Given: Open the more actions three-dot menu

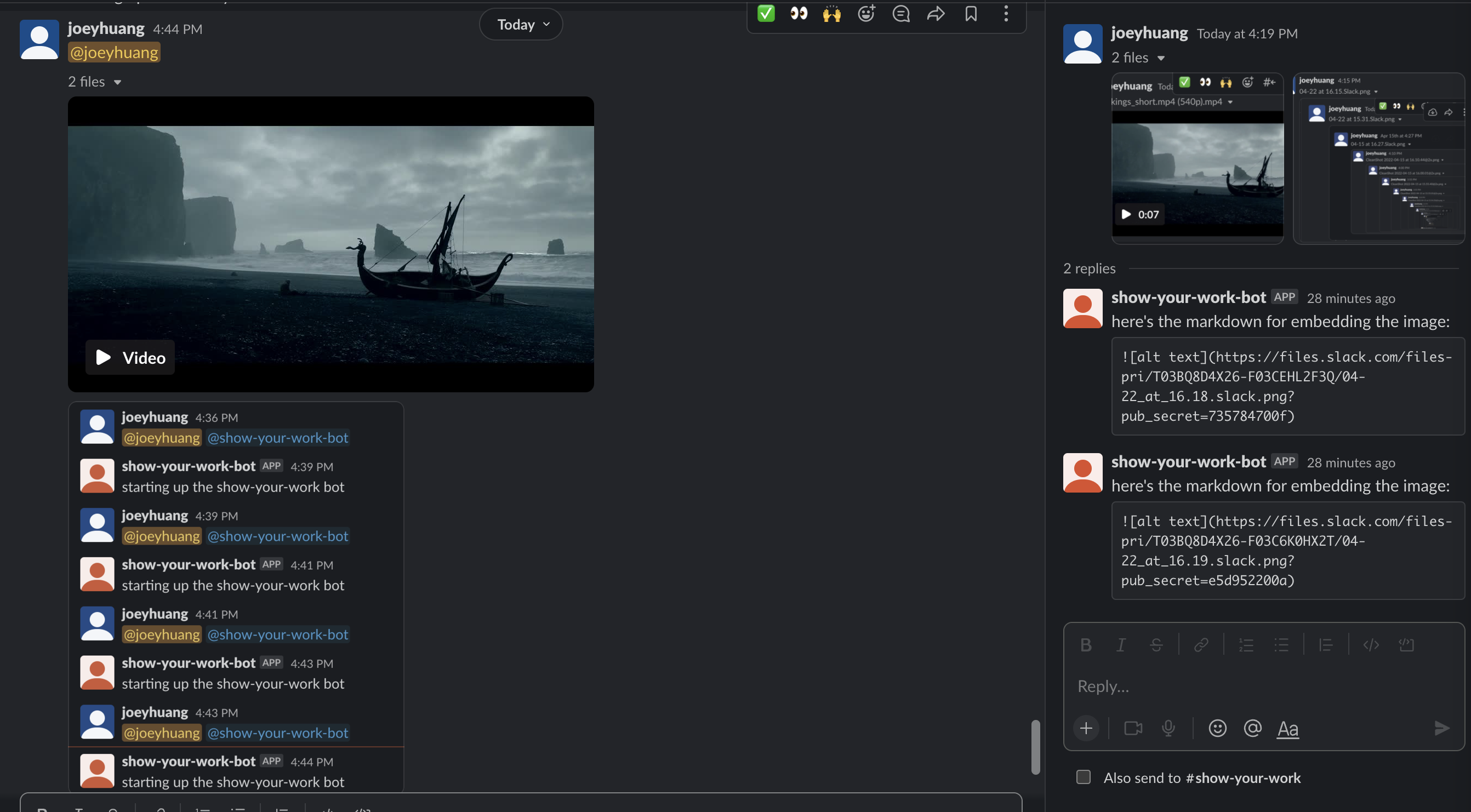Looking at the screenshot, I should point(1006,14).
